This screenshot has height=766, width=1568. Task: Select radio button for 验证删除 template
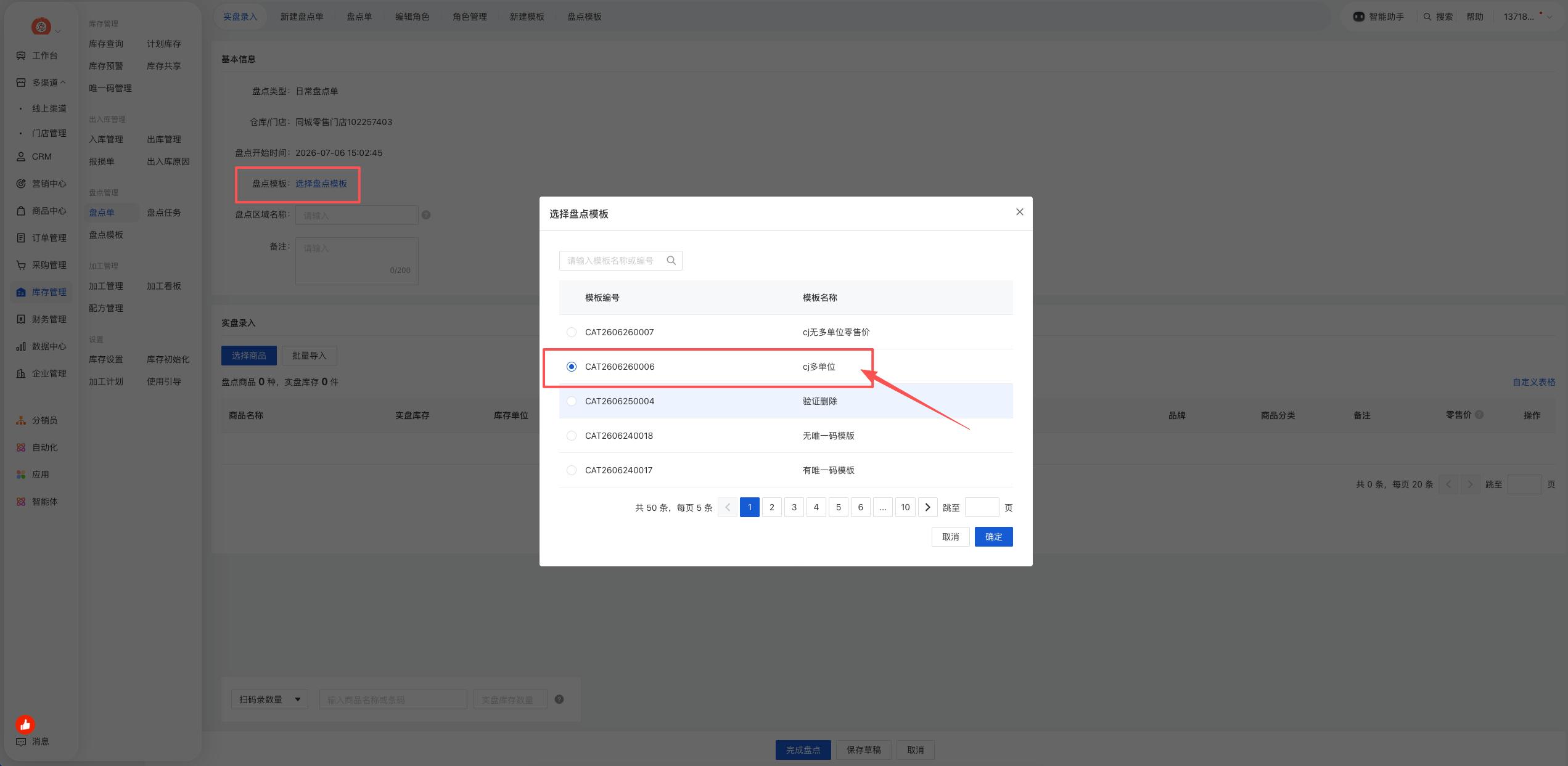click(572, 401)
